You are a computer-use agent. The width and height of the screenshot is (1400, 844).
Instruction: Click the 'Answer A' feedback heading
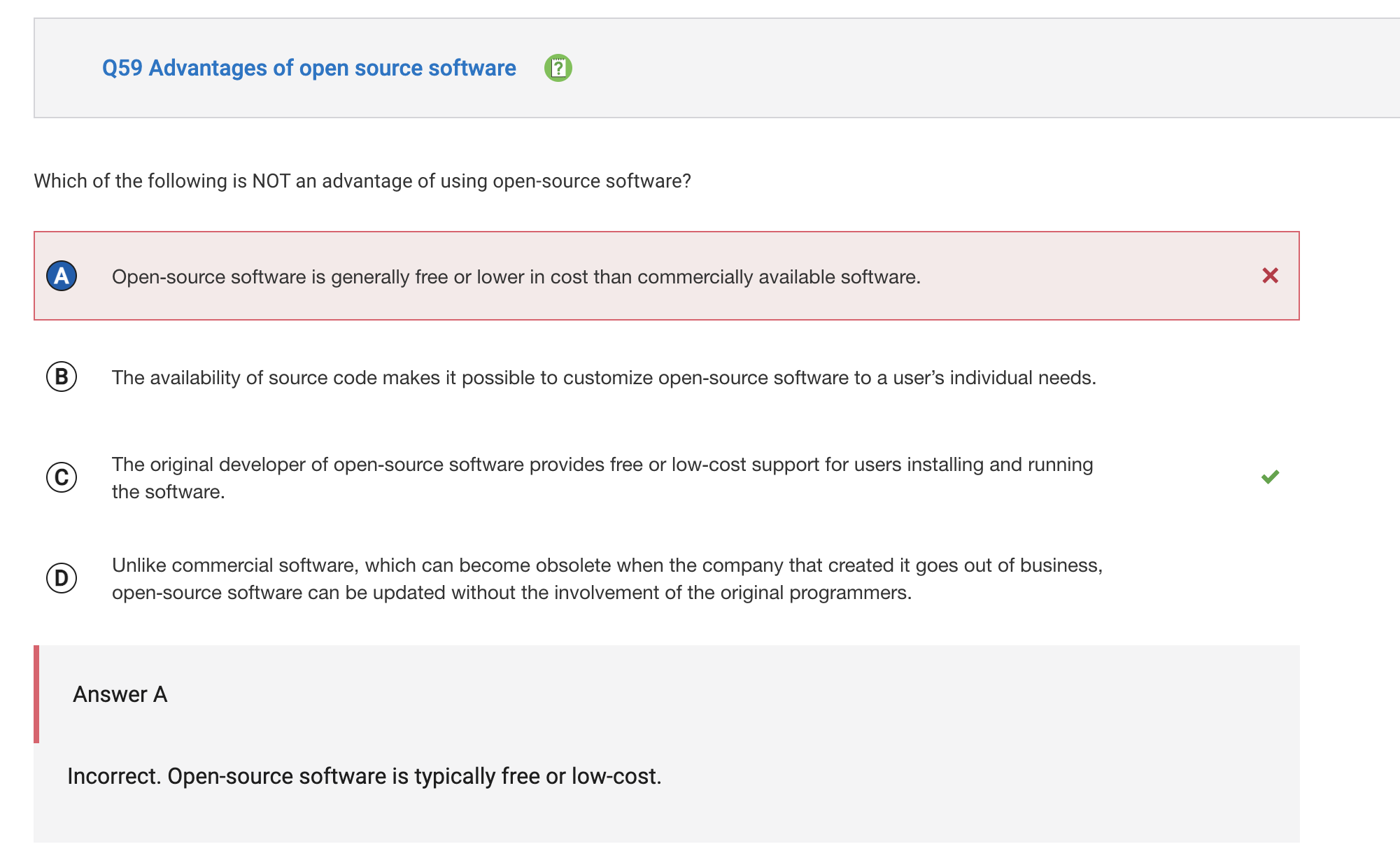[120, 694]
